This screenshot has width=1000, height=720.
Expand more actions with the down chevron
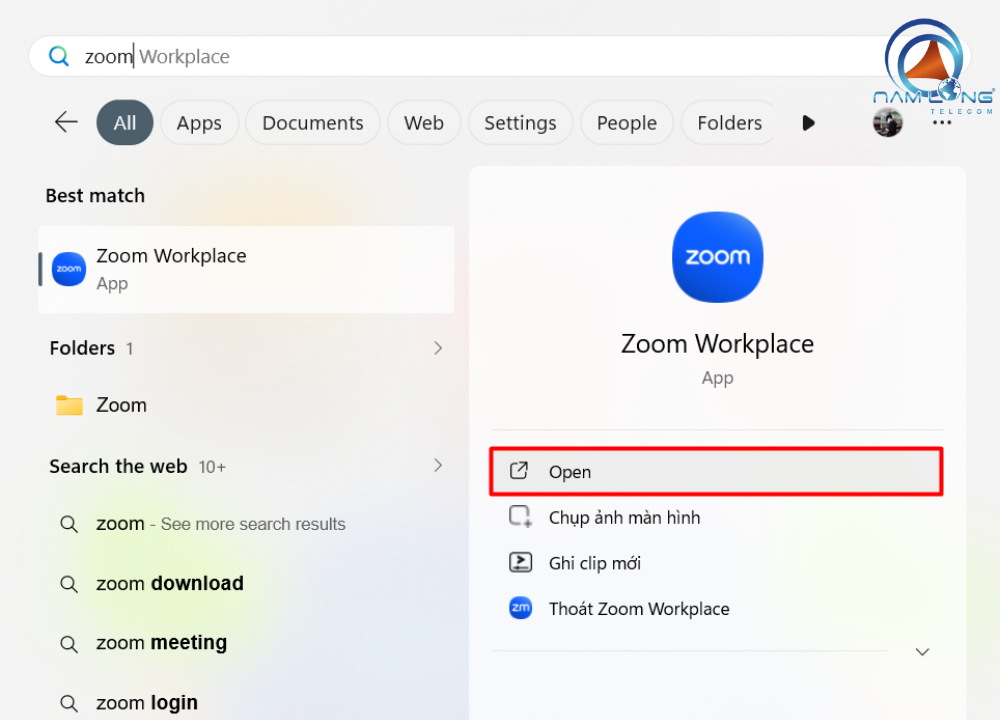[x=922, y=652]
